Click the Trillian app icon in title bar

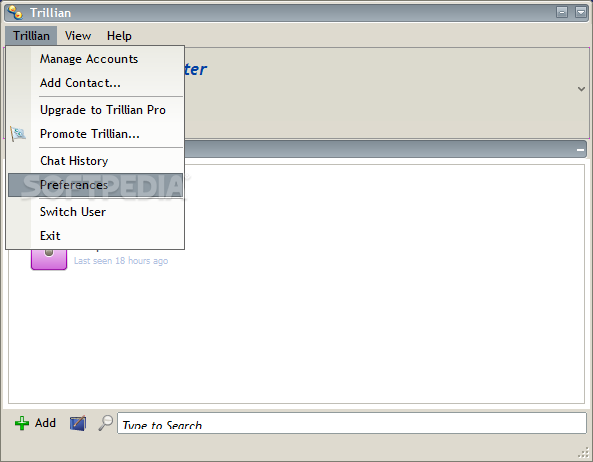15,12
